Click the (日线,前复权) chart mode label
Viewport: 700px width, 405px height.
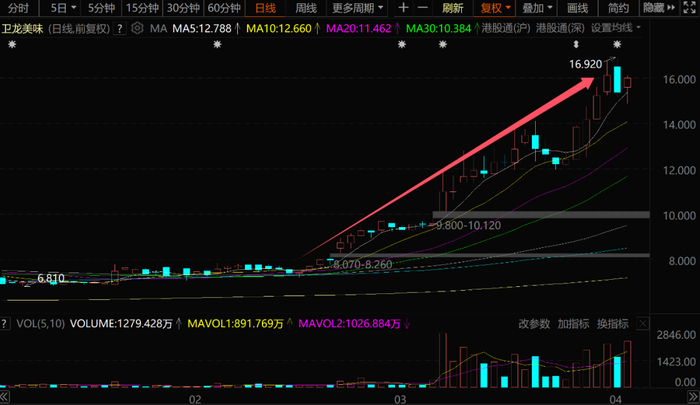tap(79, 29)
